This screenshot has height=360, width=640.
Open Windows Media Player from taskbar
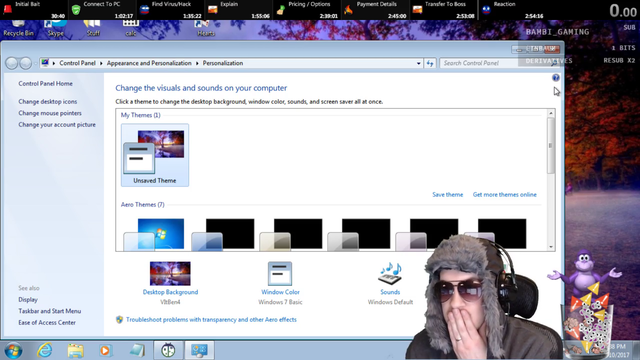pyautogui.click(x=105, y=351)
